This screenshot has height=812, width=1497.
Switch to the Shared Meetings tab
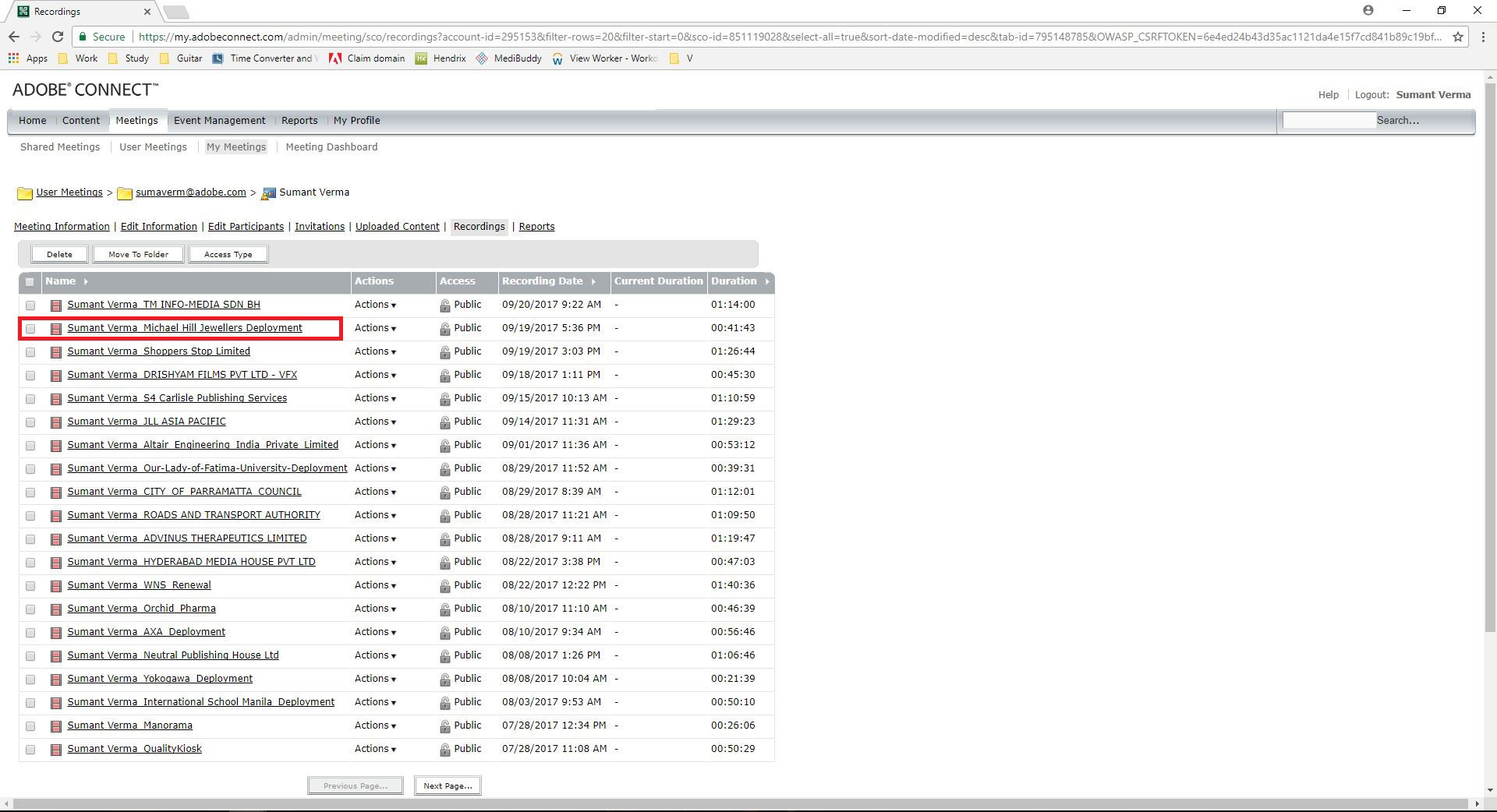tap(60, 147)
